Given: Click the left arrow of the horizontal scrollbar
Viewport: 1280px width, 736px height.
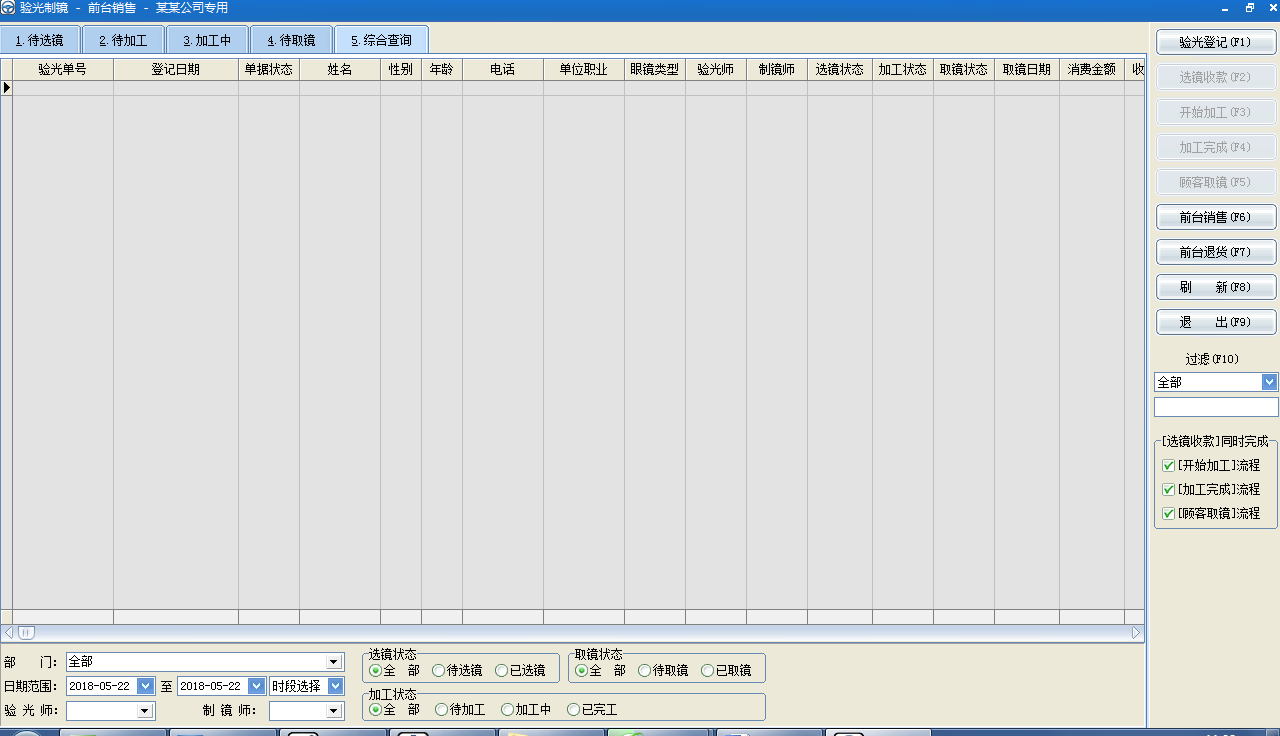Looking at the screenshot, I should pyautogui.click(x=9, y=633).
